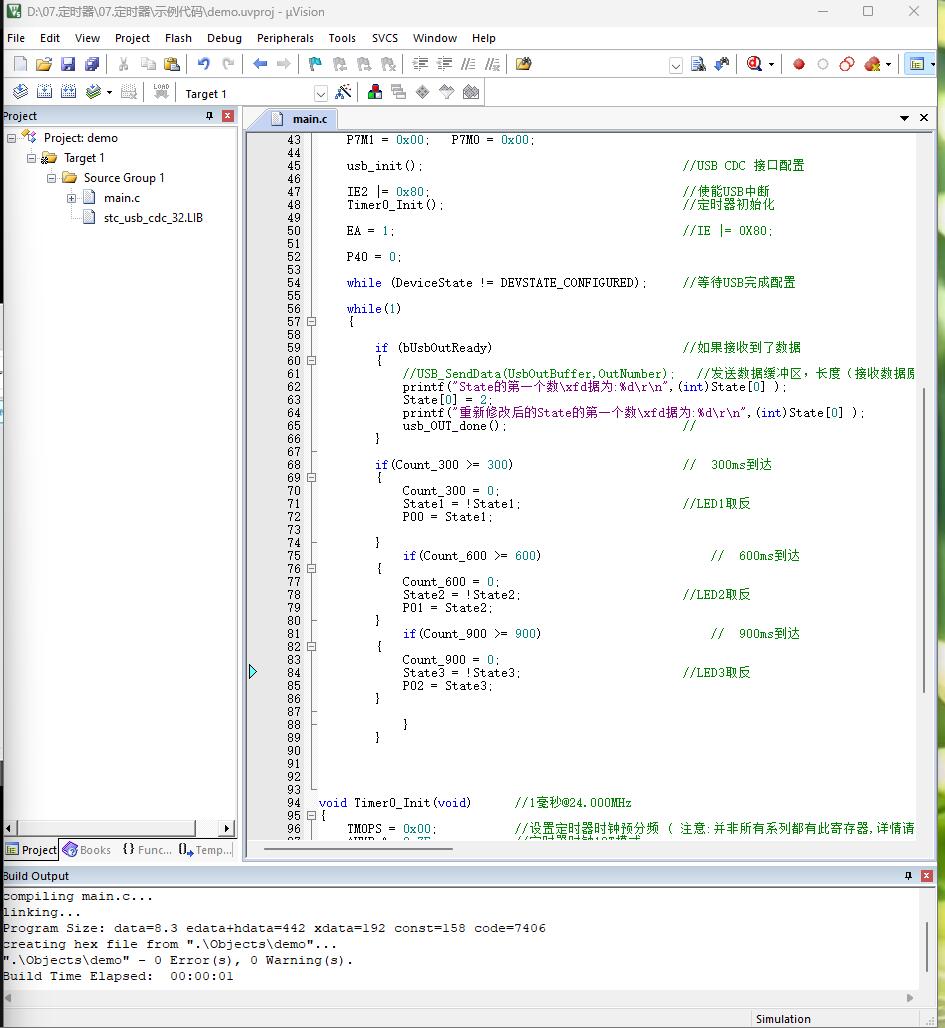Click the Rebuild all target files icon
This screenshot has width=945, height=1028.
68,92
